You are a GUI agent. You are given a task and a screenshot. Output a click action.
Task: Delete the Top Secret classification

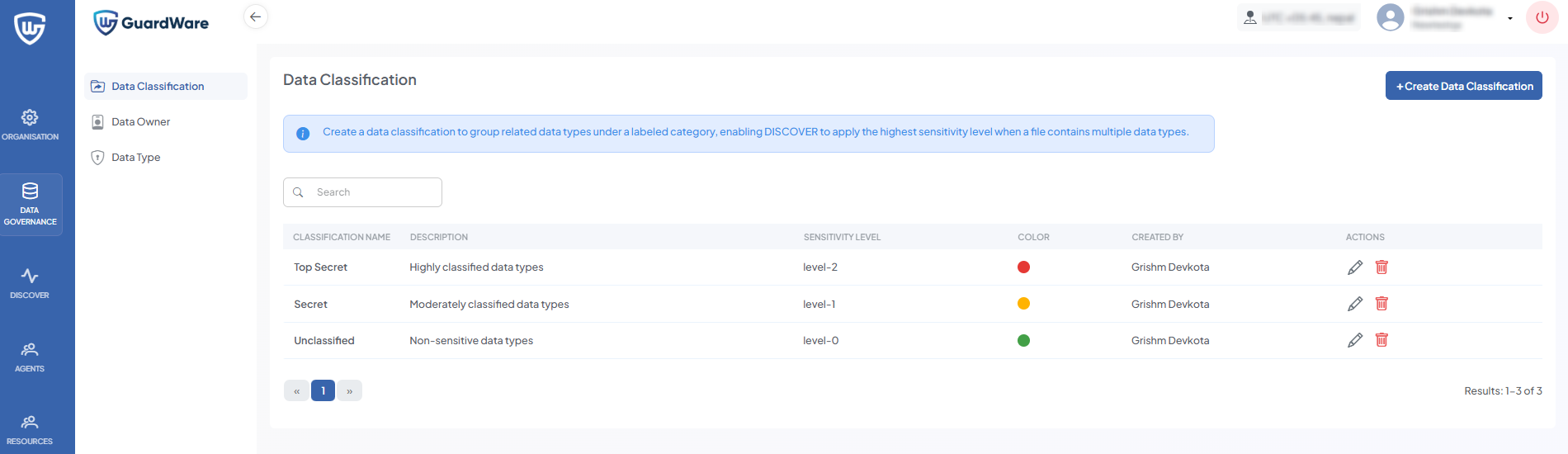tap(1381, 267)
